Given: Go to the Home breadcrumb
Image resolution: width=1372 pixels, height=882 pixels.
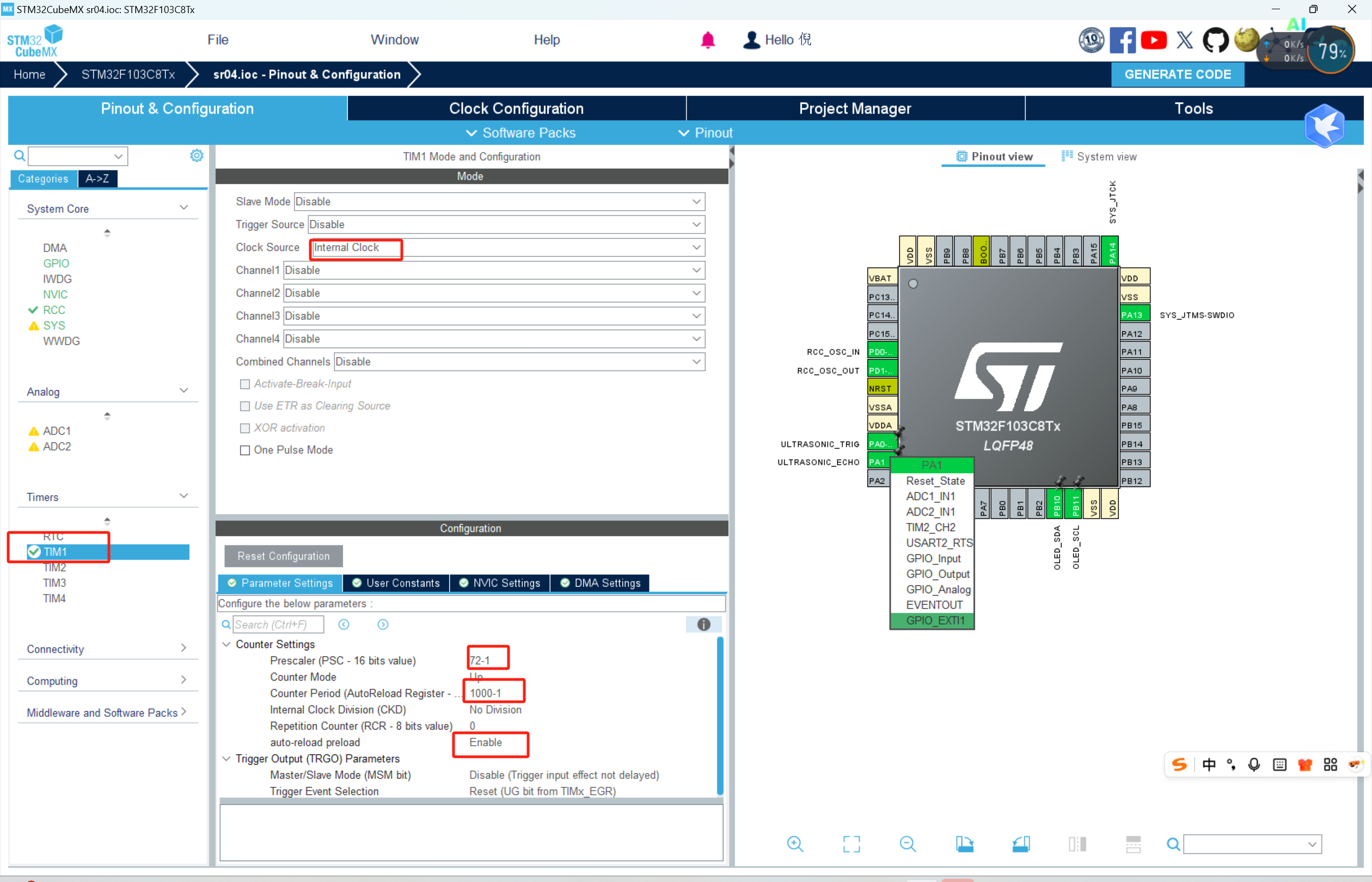Looking at the screenshot, I should tap(29, 75).
